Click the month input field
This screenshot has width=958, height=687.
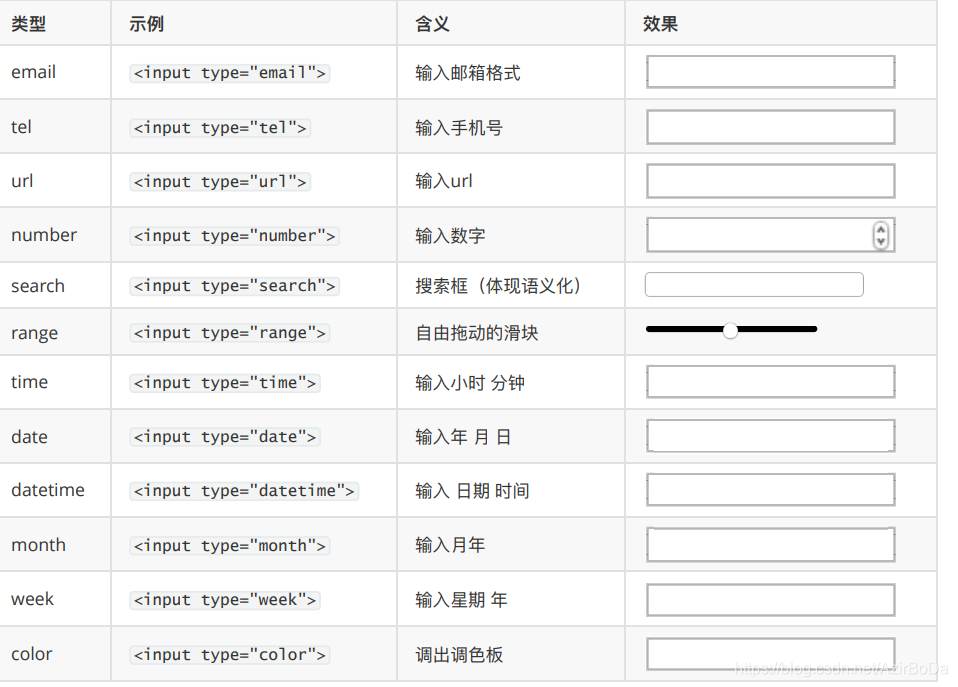point(770,545)
